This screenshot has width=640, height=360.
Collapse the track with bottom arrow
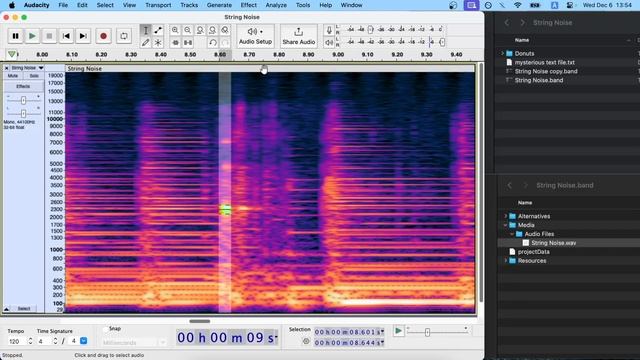pos(7,309)
